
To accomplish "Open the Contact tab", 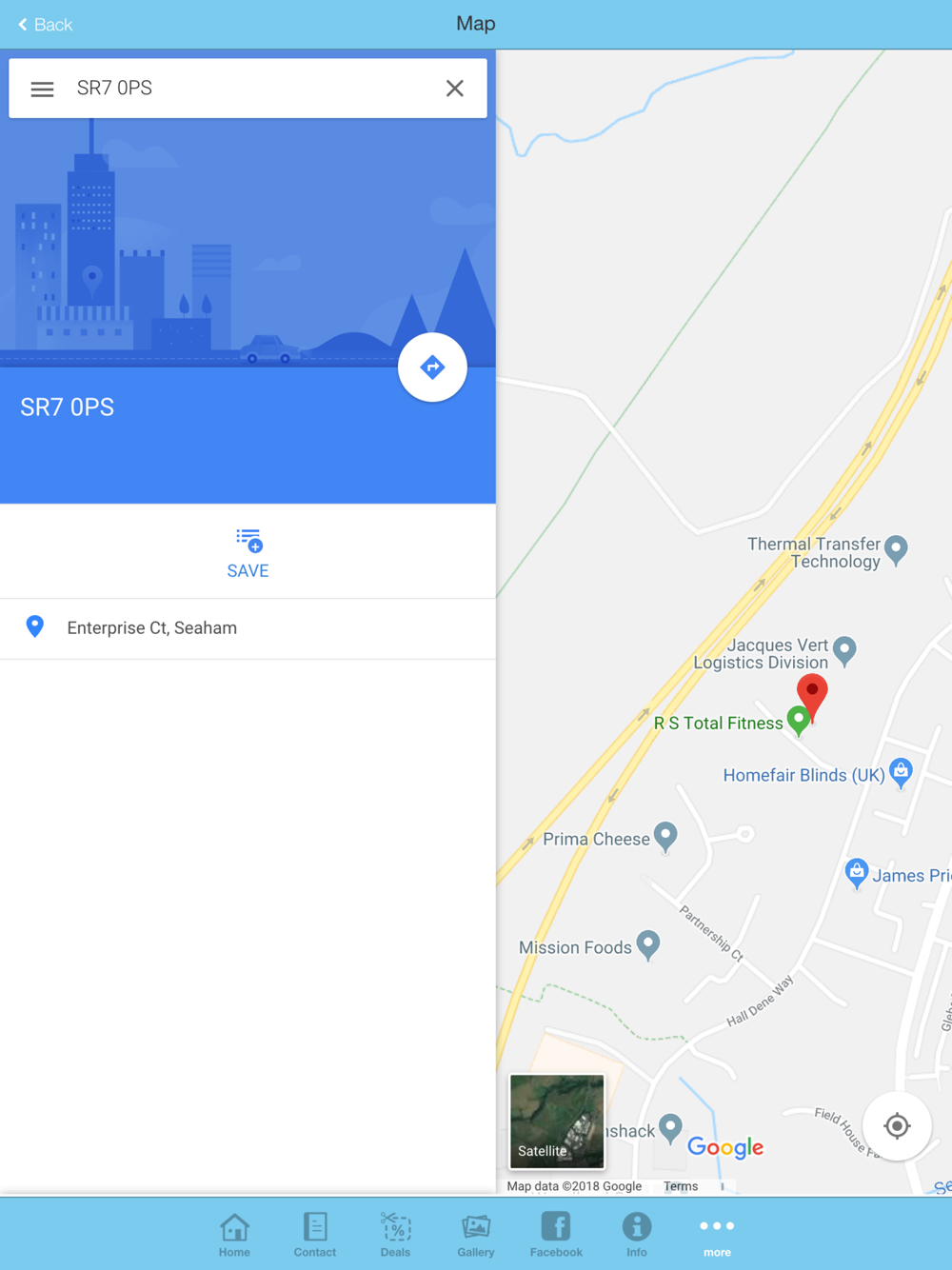I will coord(315,1235).
